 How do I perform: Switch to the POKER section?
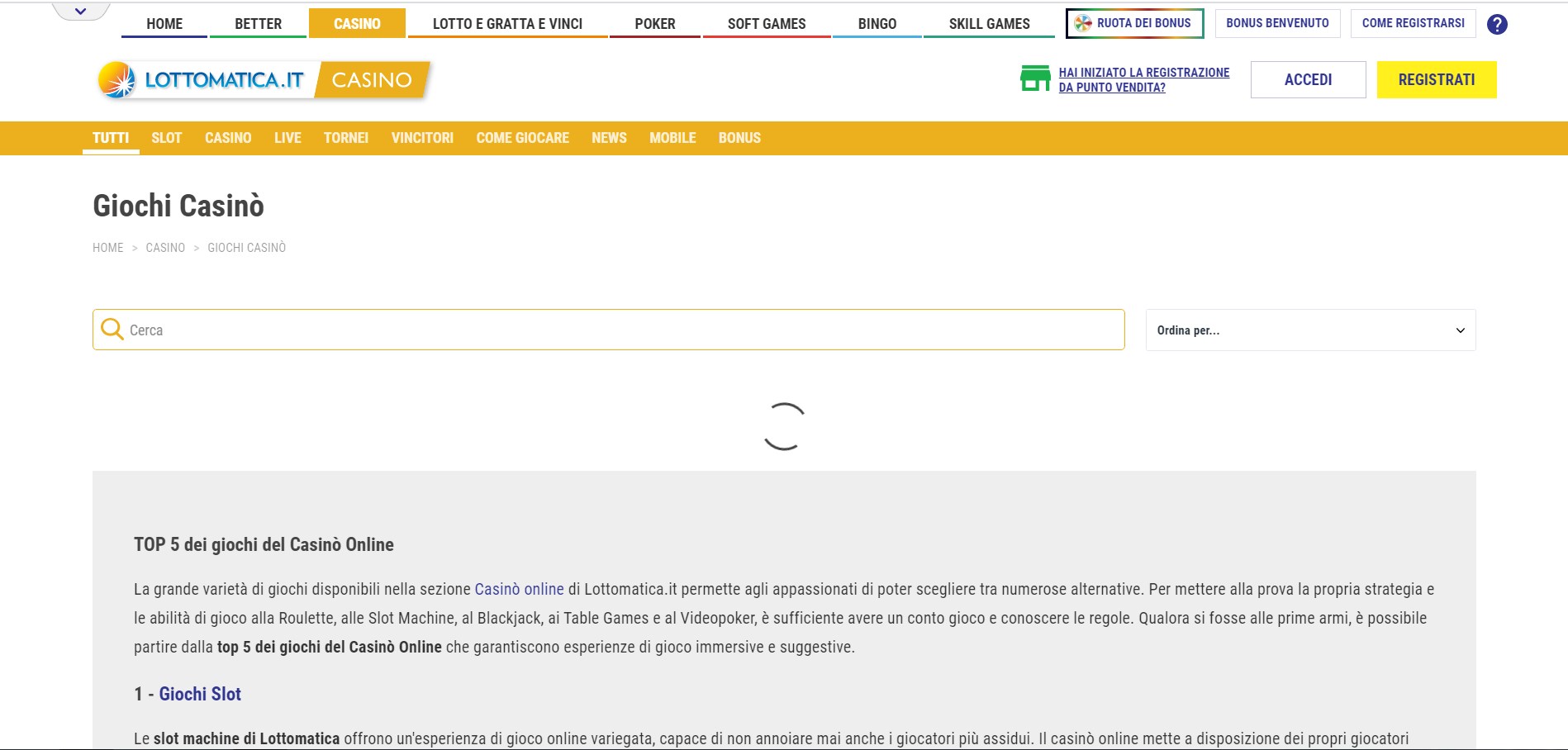655,24
